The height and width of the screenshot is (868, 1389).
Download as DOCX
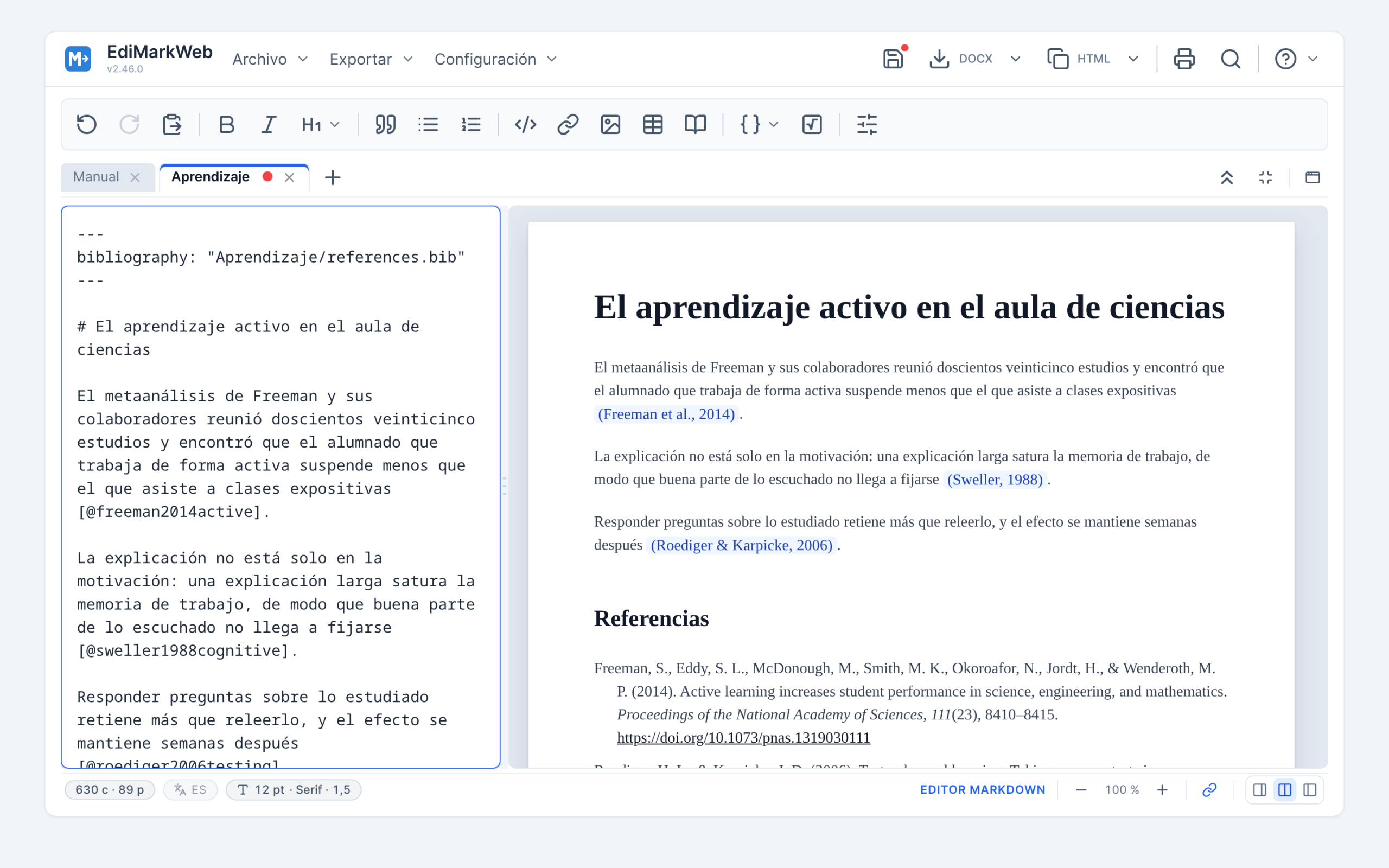[961, 59]
